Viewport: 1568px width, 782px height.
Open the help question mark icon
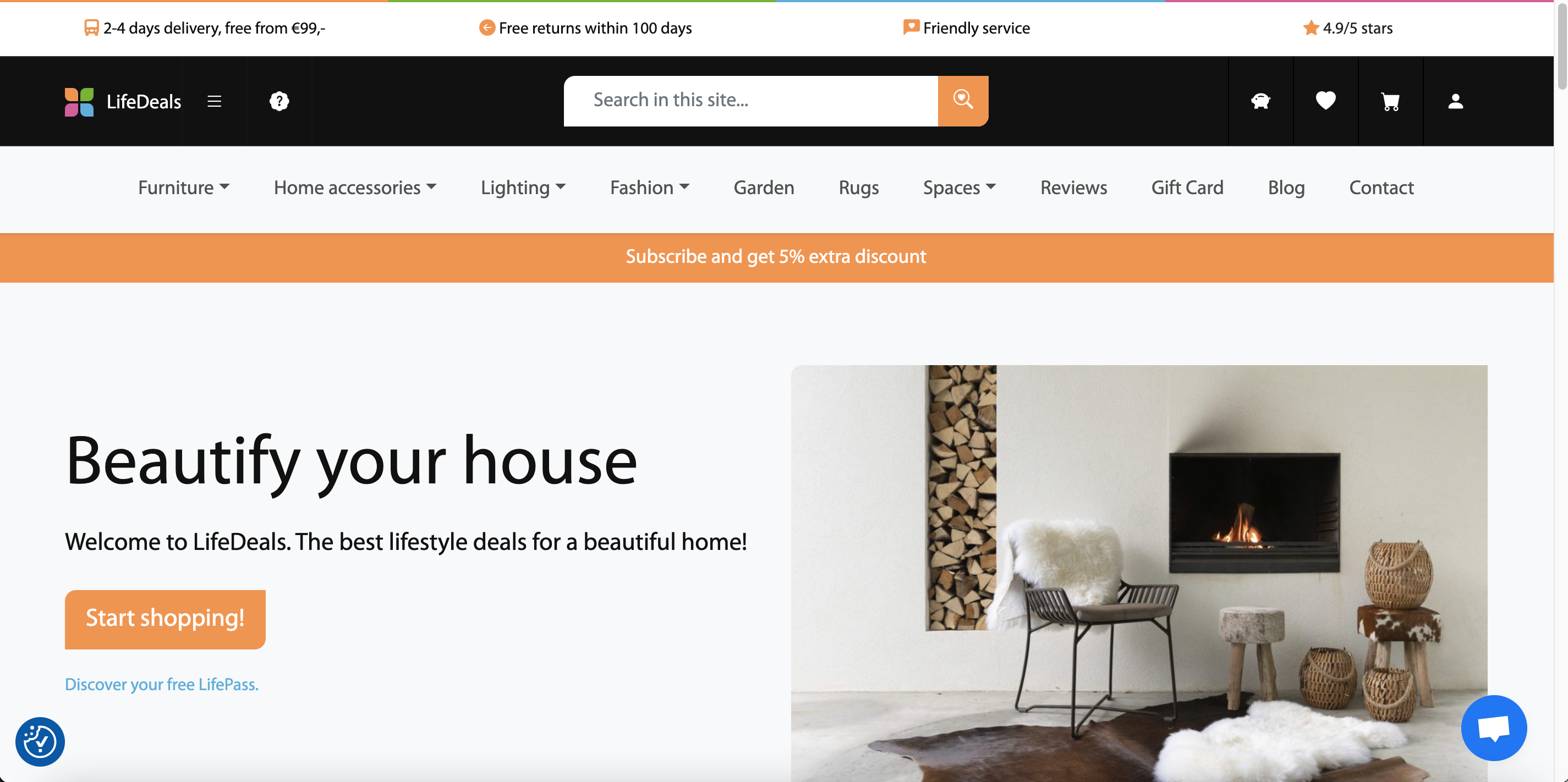tap(279, 101)
